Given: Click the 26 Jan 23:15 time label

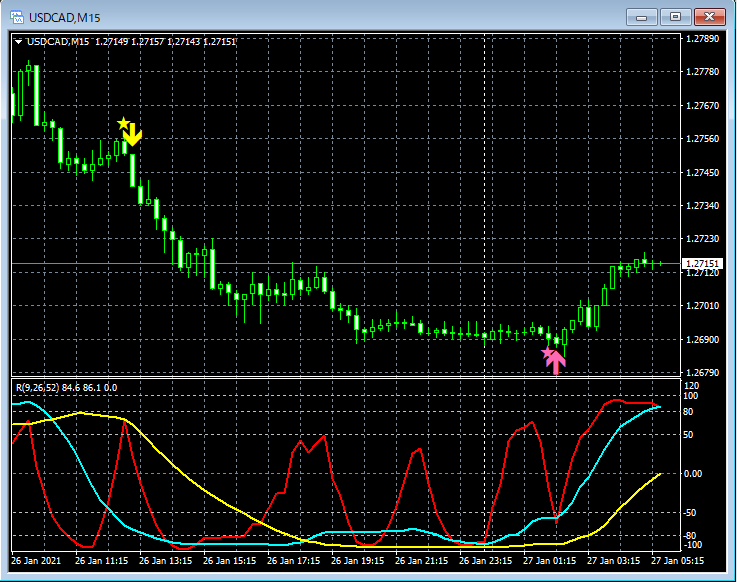Looking at the screenshot, I should 485,560.
